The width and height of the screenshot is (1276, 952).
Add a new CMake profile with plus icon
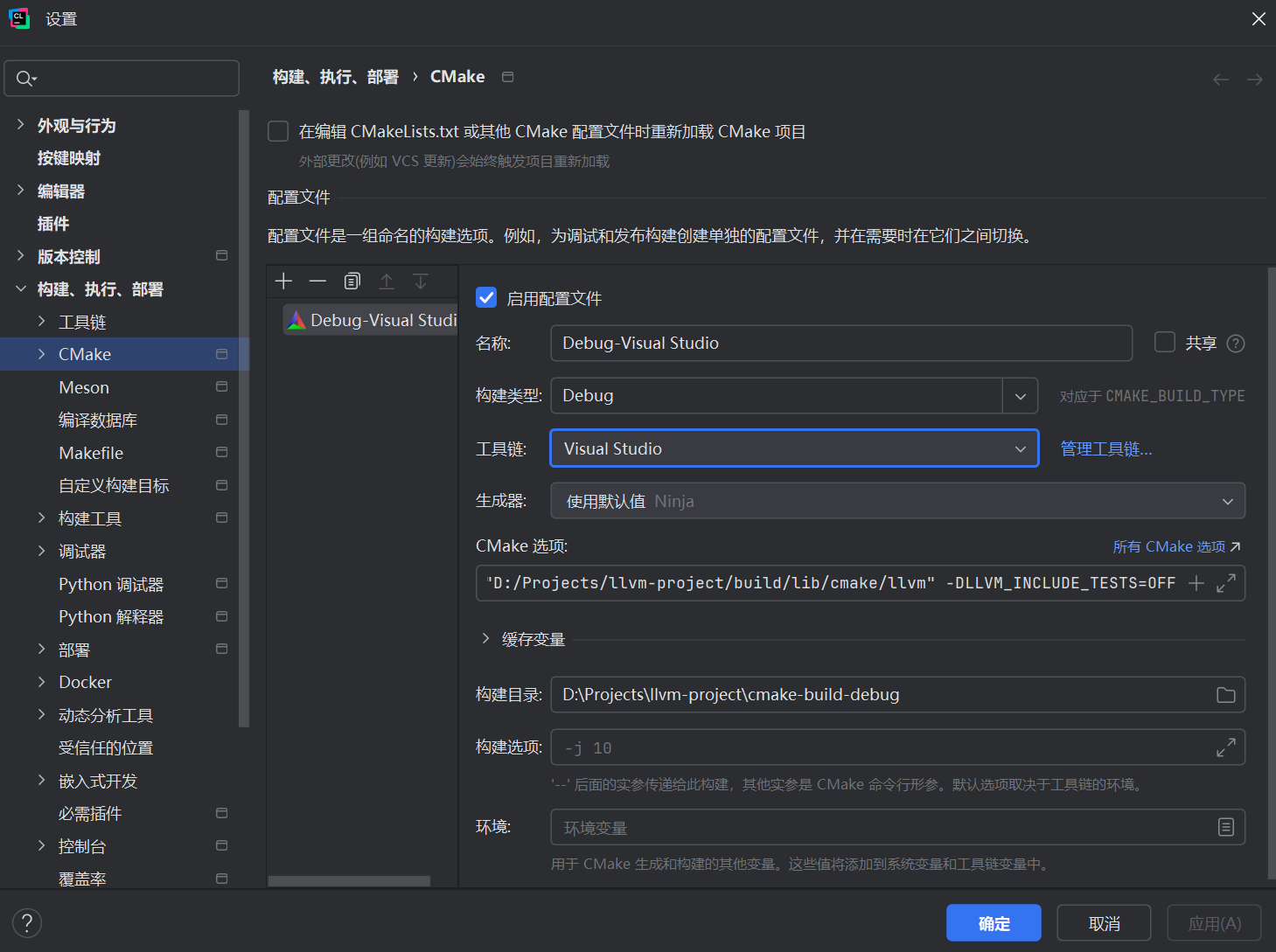pos(283,281)
